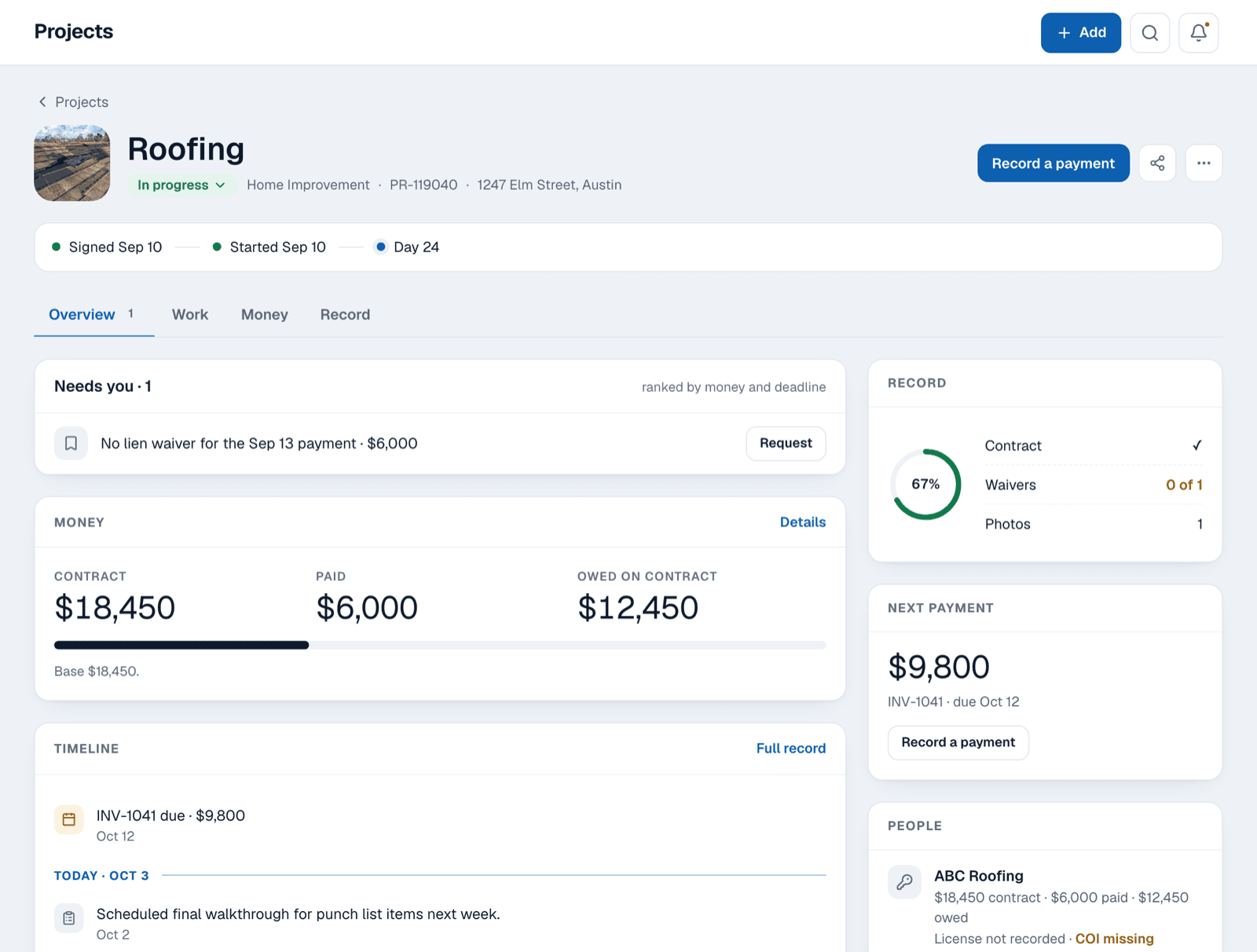This screenshot has height=952, width=1257.
Task: Click the COI missing warning
Action: pos(1114,939)
